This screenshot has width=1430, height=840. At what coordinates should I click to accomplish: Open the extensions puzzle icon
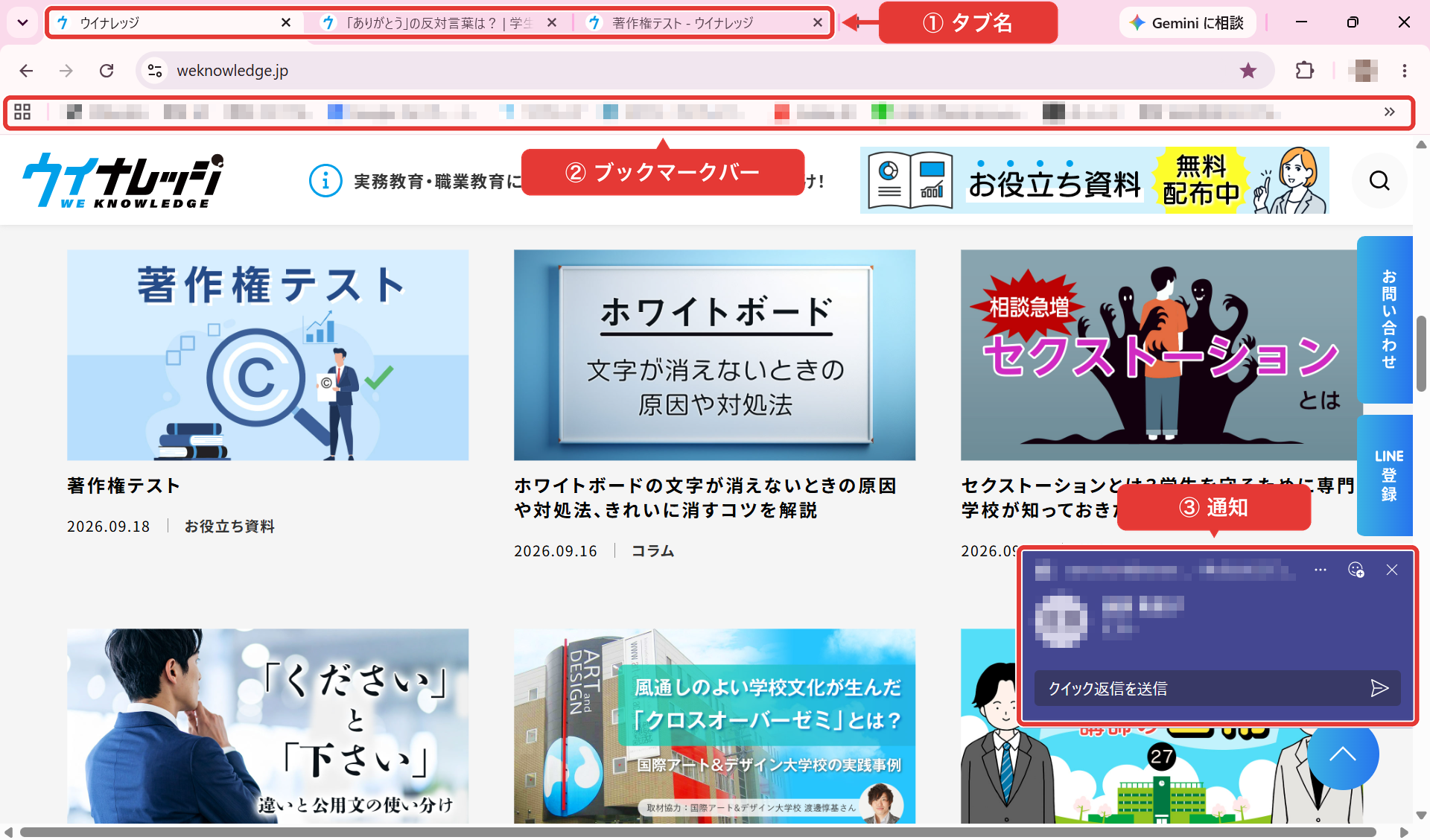pos(1305,71)
